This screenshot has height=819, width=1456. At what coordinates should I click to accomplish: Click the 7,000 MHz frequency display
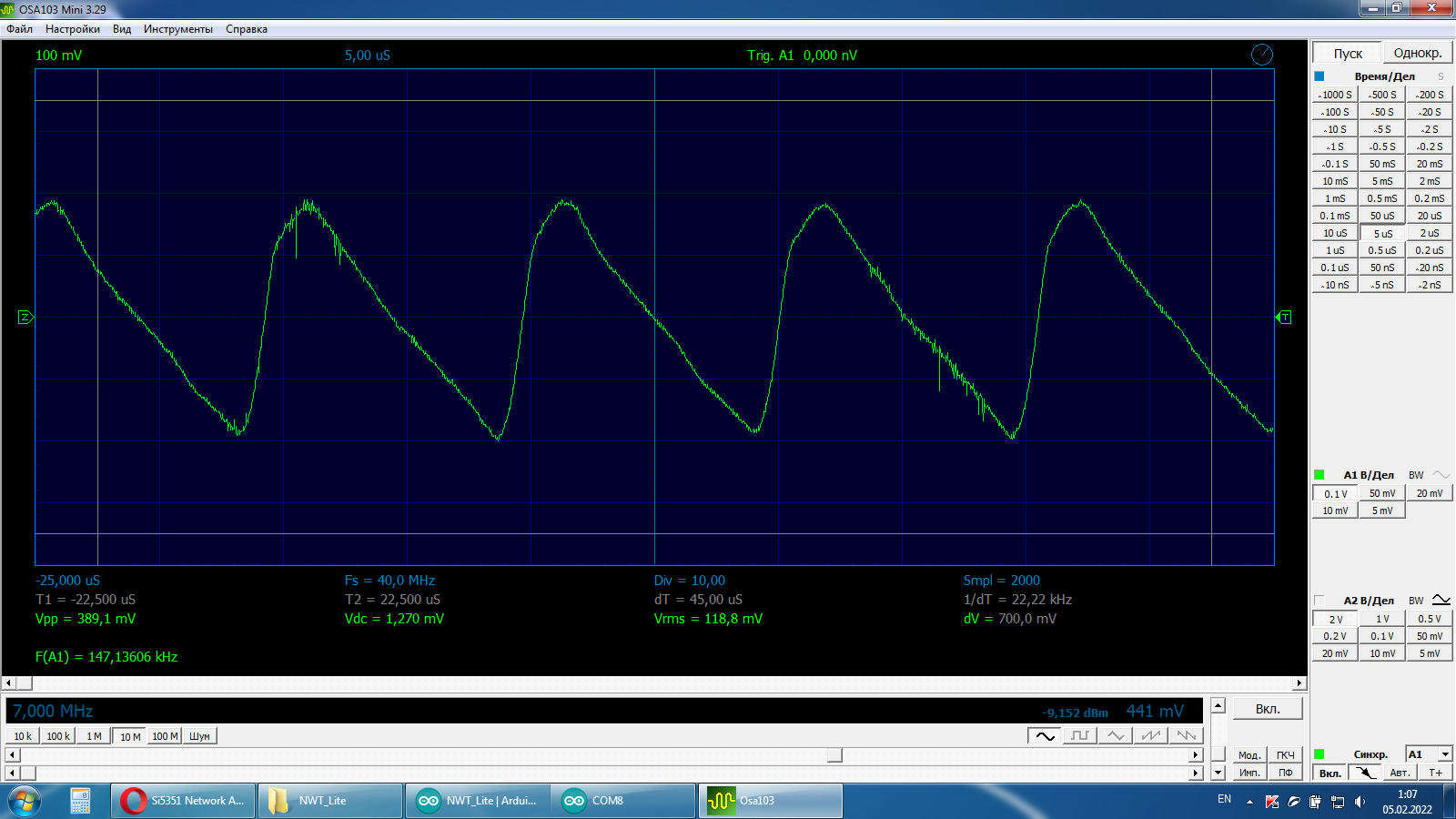53,711
